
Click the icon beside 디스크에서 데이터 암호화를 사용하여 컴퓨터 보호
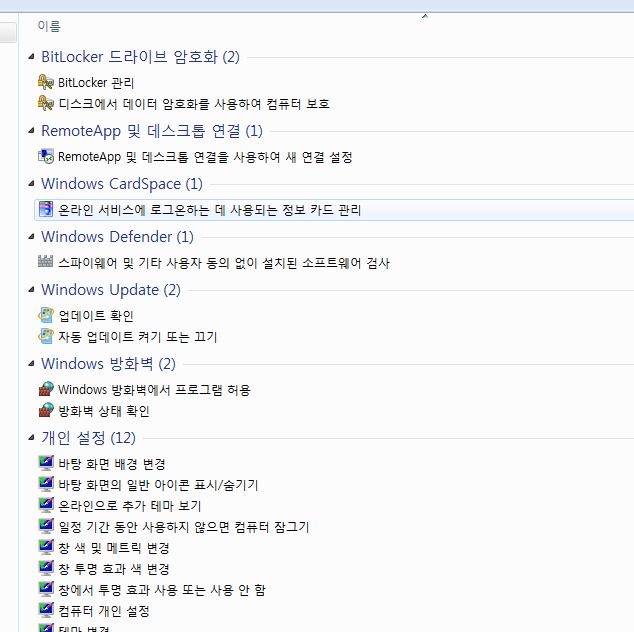(x=46, y=103)
